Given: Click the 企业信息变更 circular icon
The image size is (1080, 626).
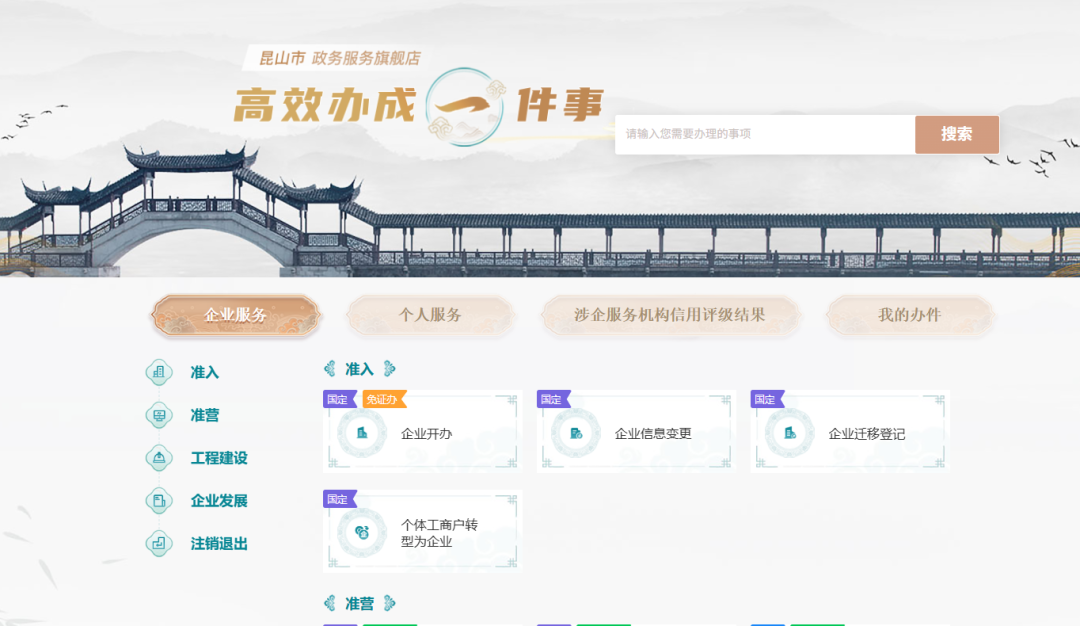Looking at the screenshot, I should click(576, 433).
